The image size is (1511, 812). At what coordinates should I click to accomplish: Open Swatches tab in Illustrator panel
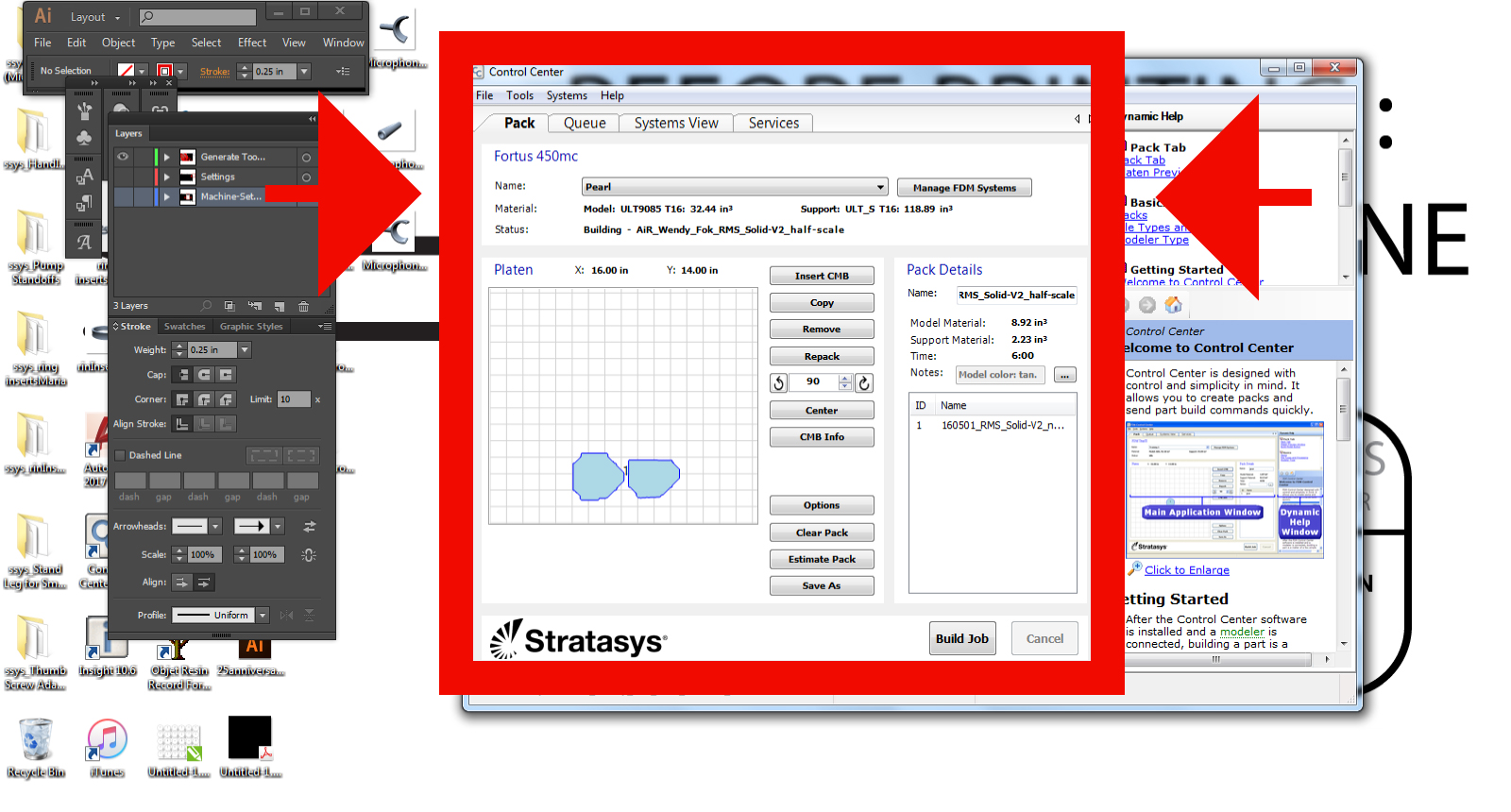tap(184, 327)
